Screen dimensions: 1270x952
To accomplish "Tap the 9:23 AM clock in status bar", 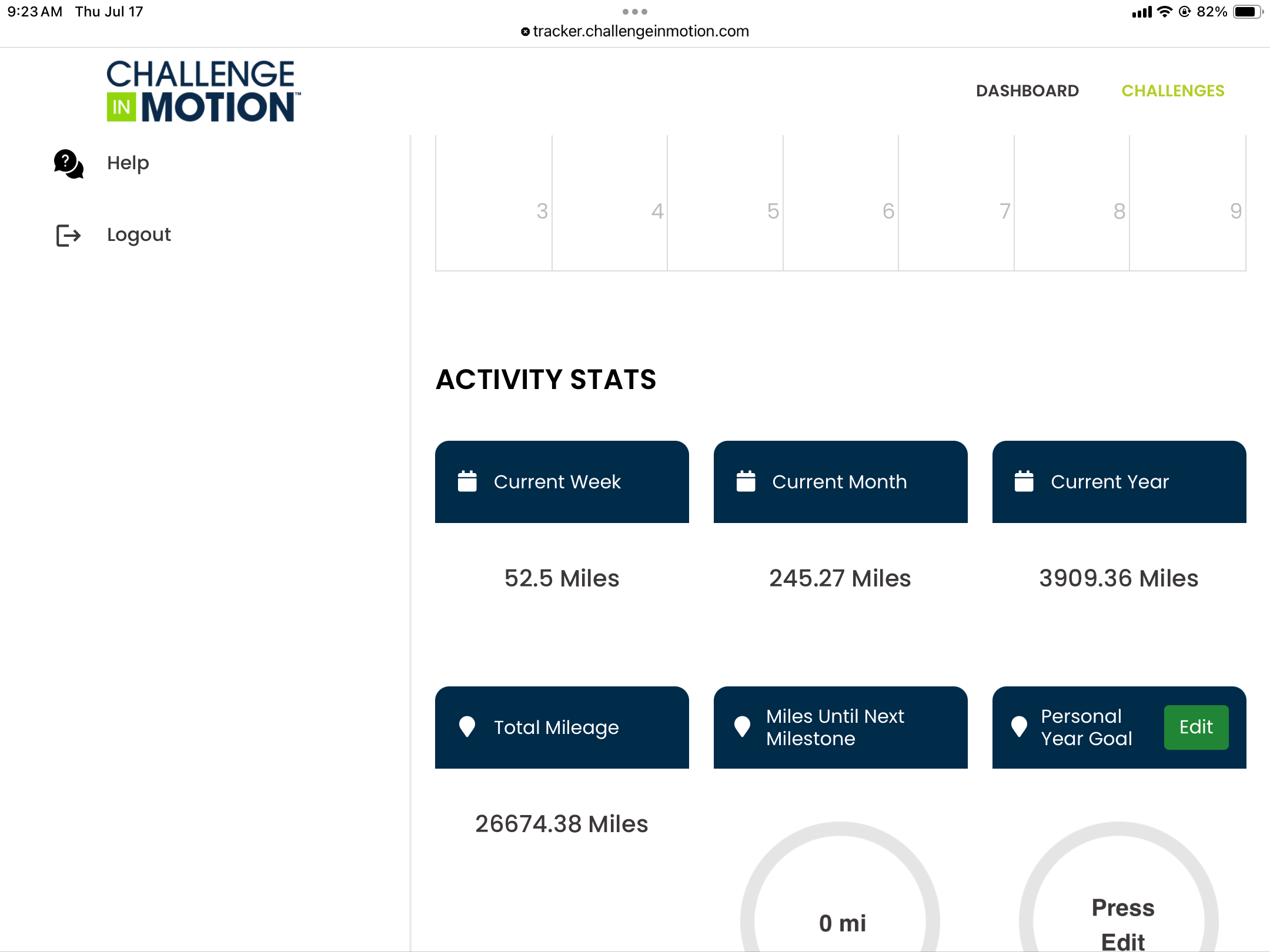I will (x=35, y=12).
